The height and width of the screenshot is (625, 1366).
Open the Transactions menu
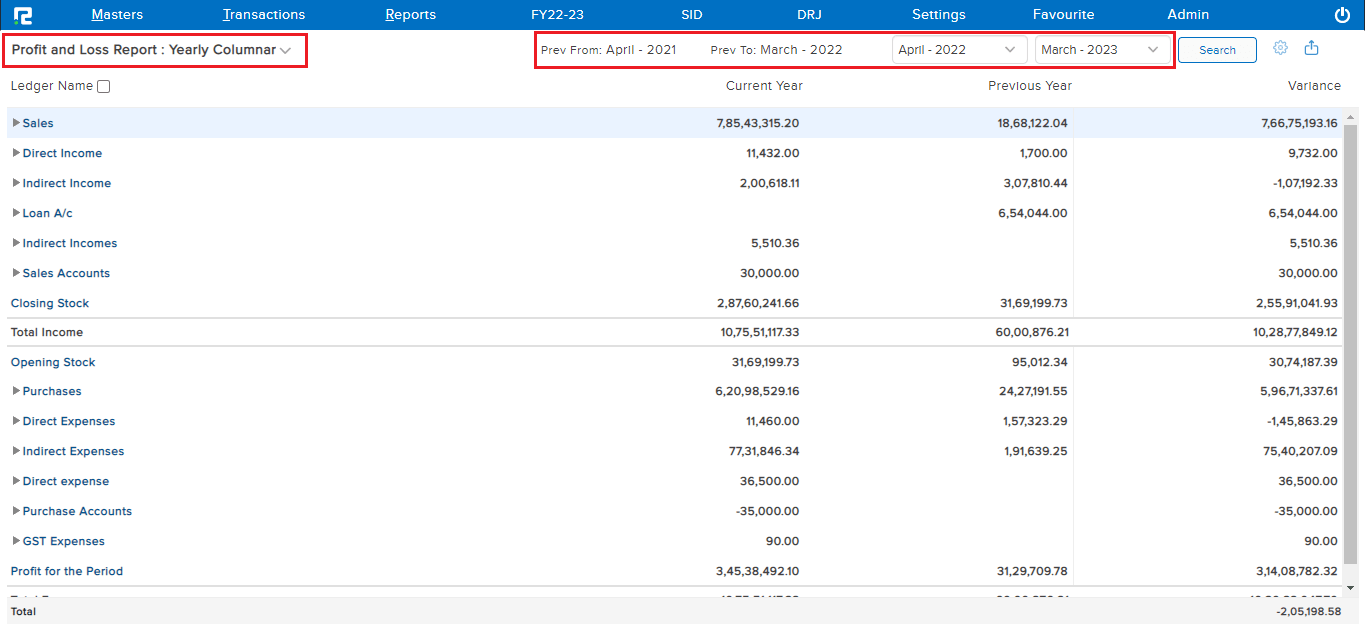coord(264,15)
